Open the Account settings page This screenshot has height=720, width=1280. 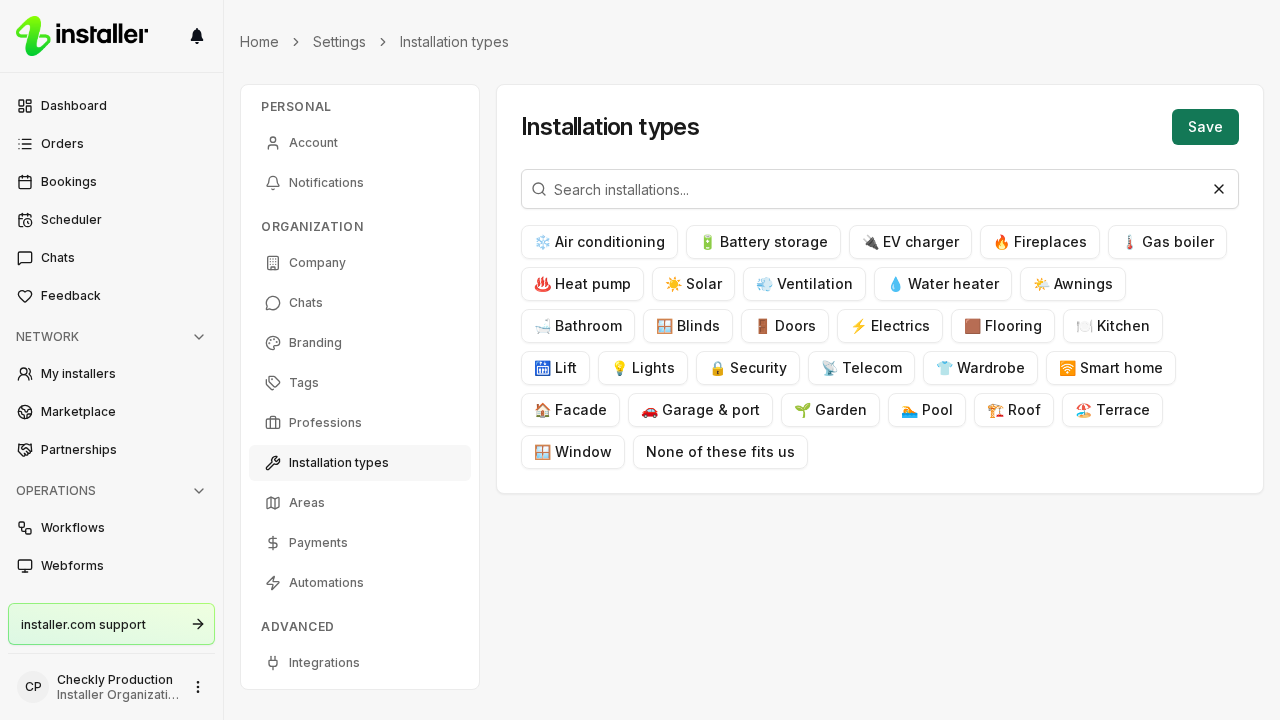tap(360, 143)
